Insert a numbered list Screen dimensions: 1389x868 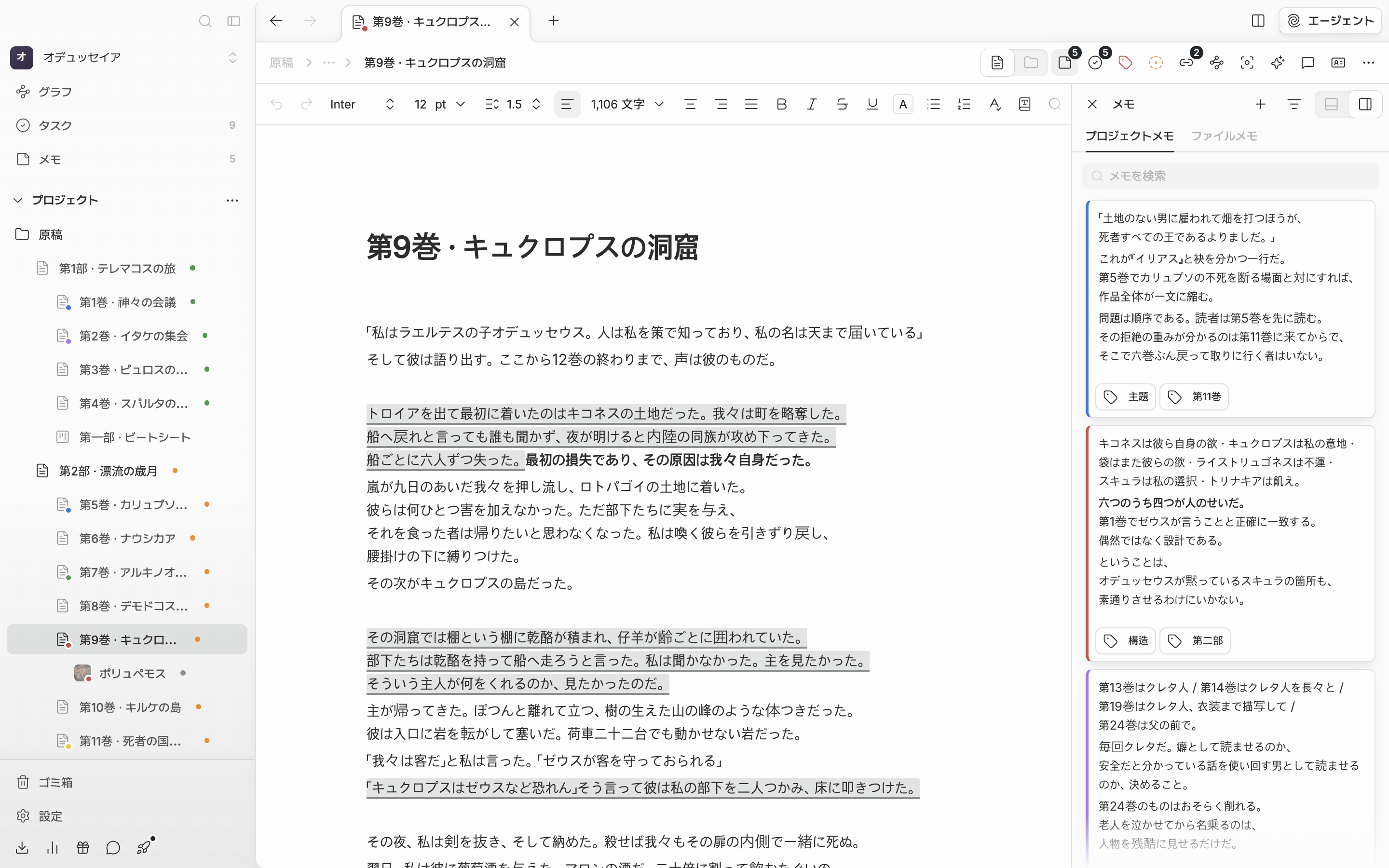pos(964,105)
